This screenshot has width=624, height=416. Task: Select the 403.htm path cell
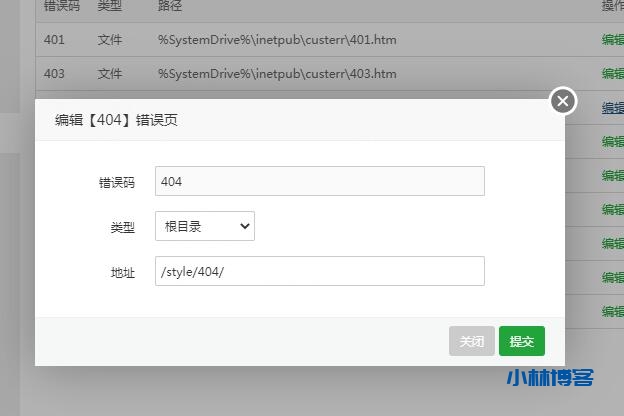(277, 74)
